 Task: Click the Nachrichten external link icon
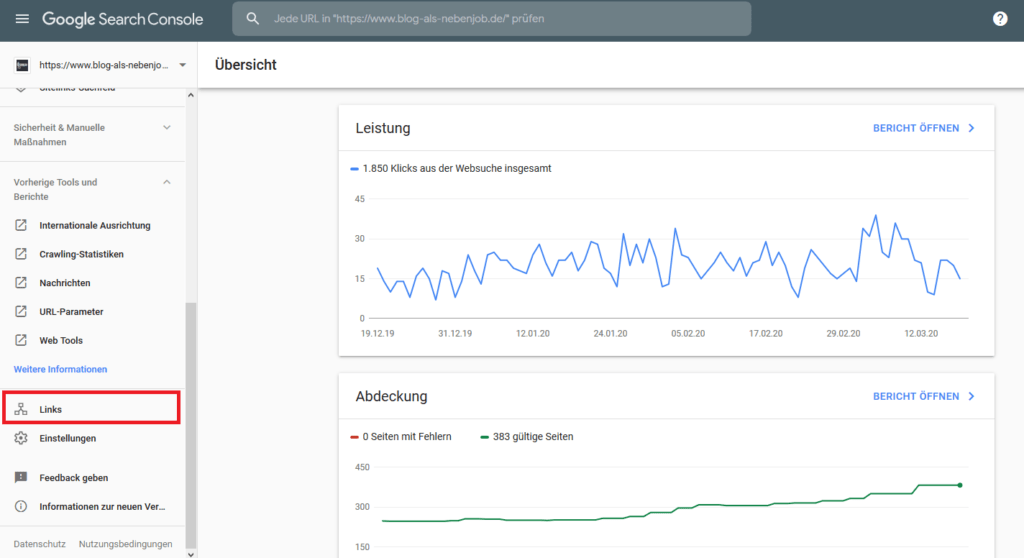[21, 282]
